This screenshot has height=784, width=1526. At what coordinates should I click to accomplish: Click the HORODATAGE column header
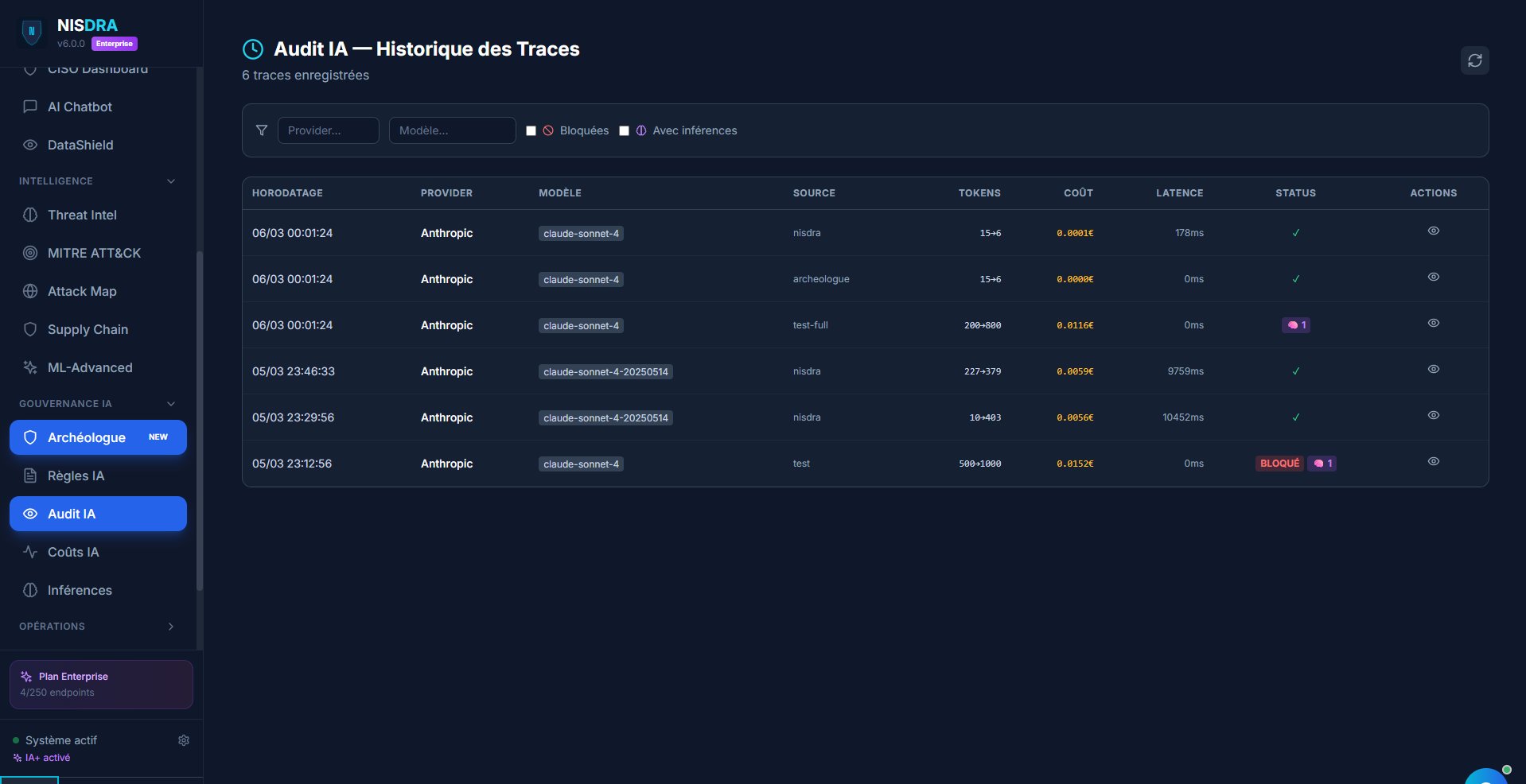click(287, 193)
